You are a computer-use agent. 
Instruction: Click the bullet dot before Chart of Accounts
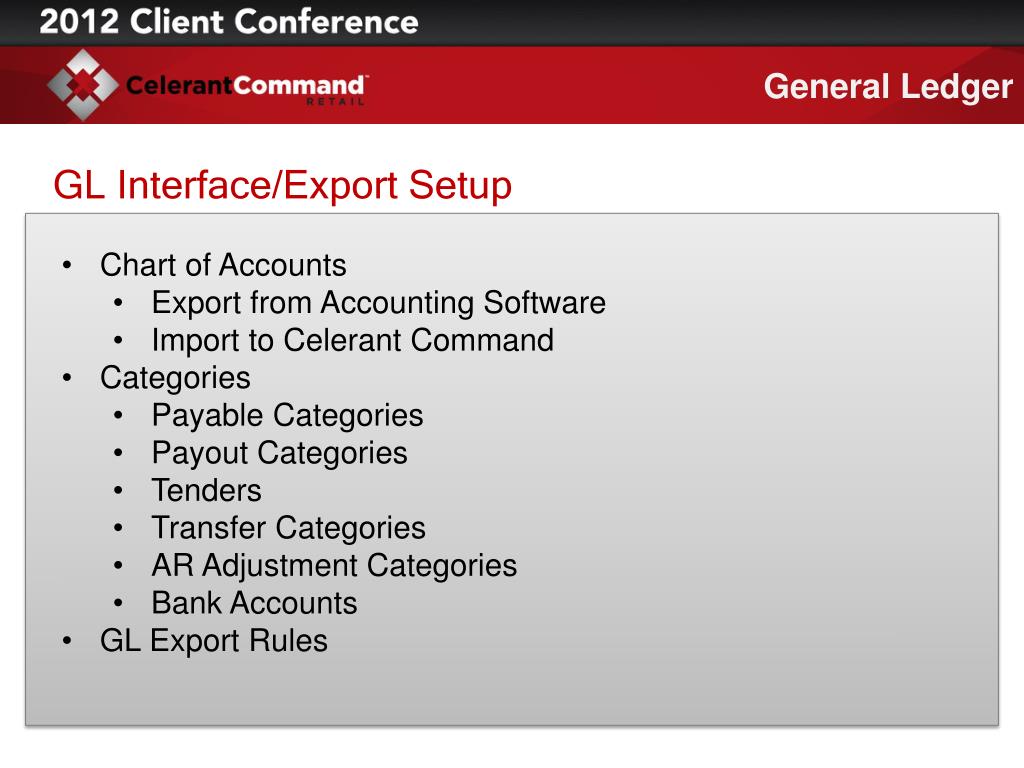pyautogui.click(x=67, y=265)
